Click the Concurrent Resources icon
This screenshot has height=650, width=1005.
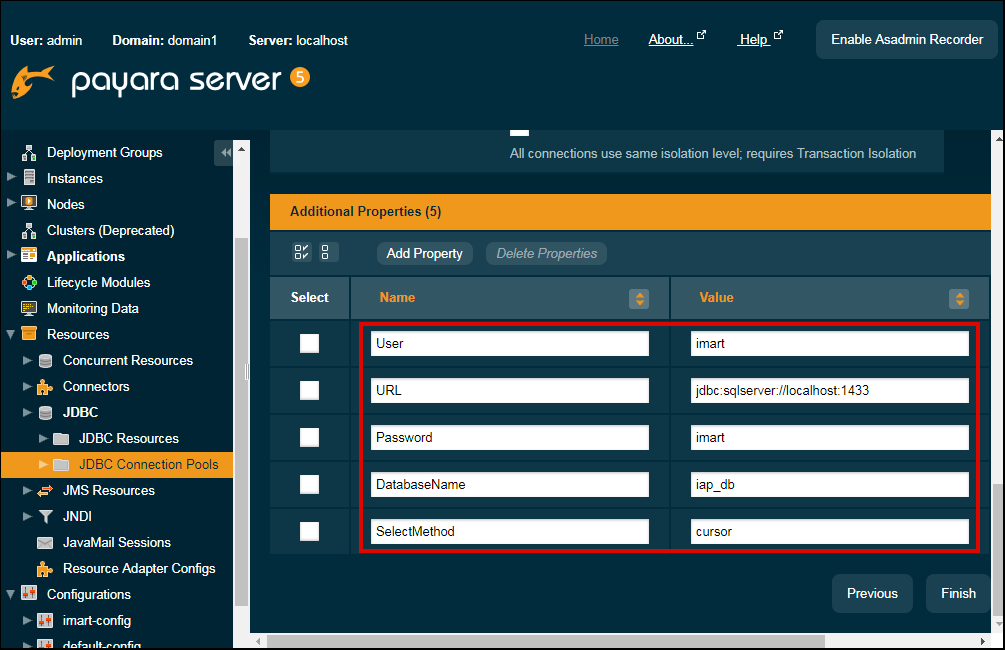pos(45,360)
